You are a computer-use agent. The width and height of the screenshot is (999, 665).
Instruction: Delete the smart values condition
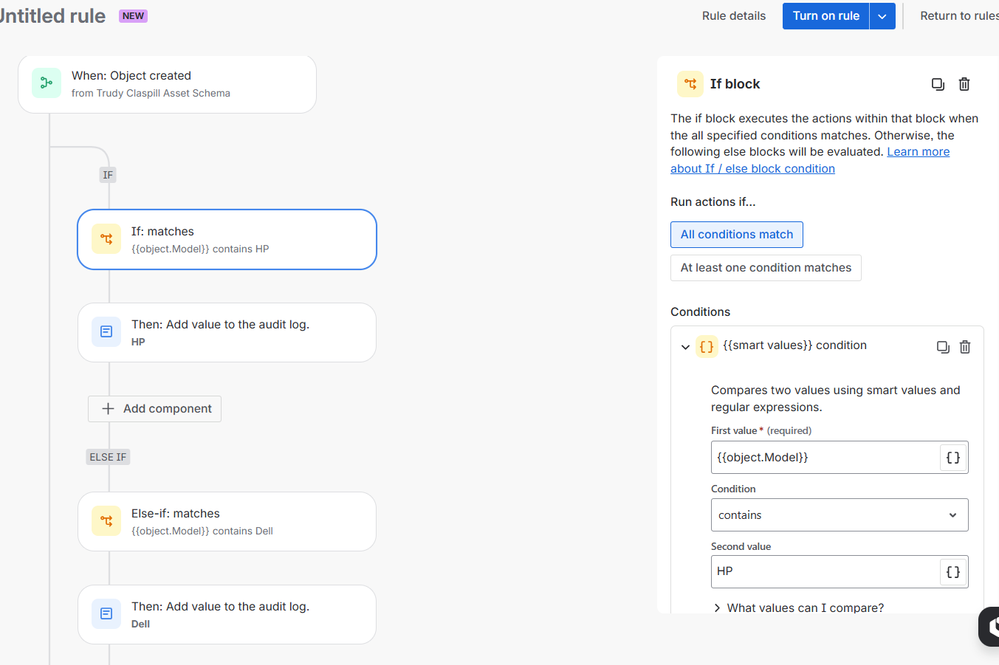[x=965, y=347]
